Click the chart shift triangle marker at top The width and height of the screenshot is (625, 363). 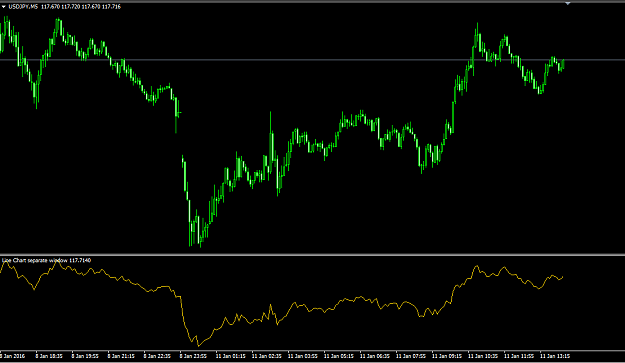[x=568, y=4]
